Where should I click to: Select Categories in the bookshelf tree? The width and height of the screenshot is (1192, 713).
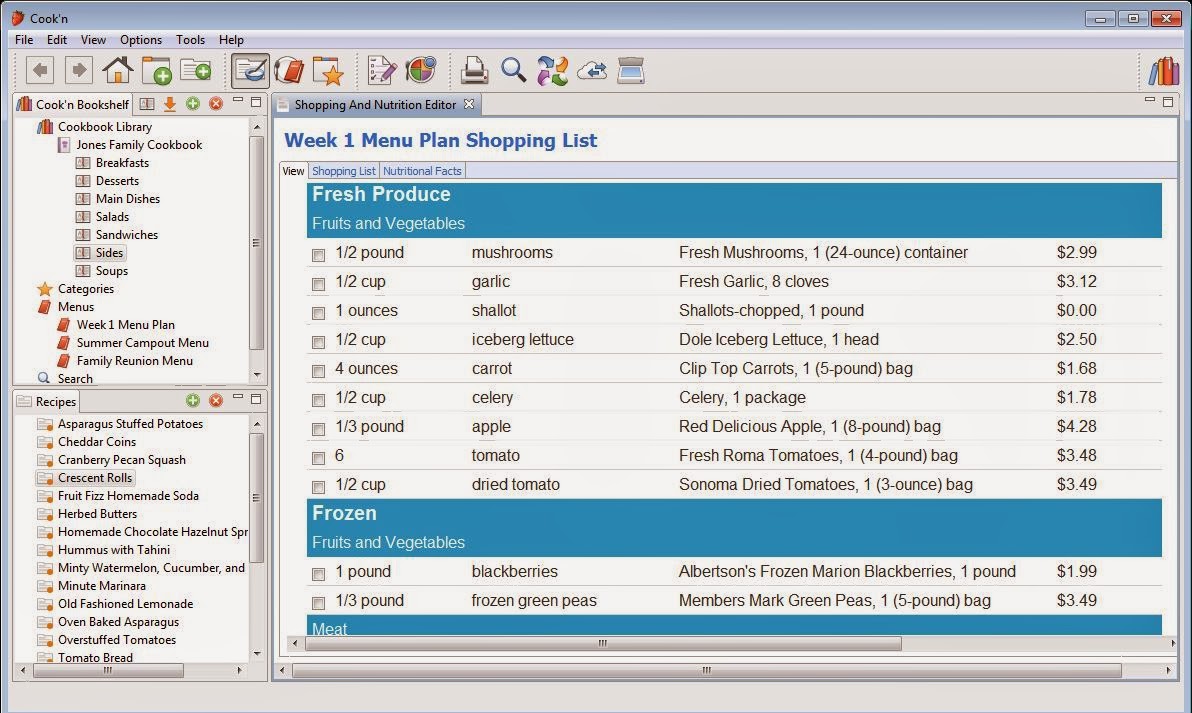86,289
